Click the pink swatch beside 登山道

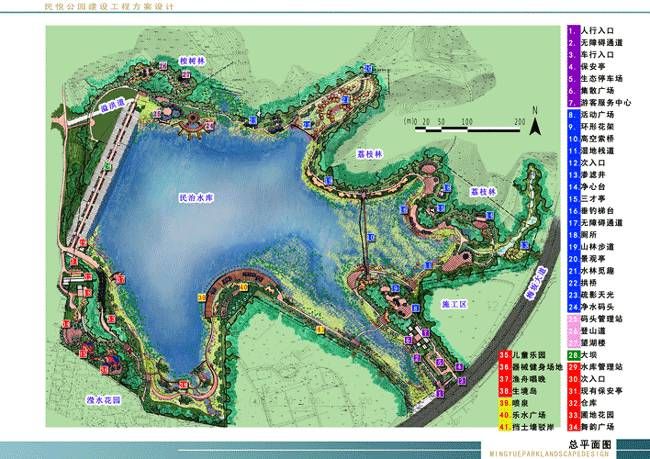coord(573,331)
